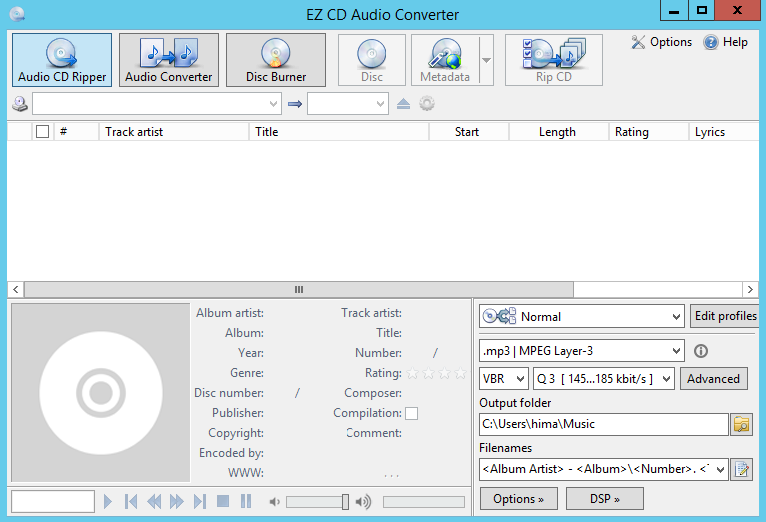Click the app icon in title bar
Image resolution: width=766 pixels, height=522 pixels.
click(x=17, y=14)
